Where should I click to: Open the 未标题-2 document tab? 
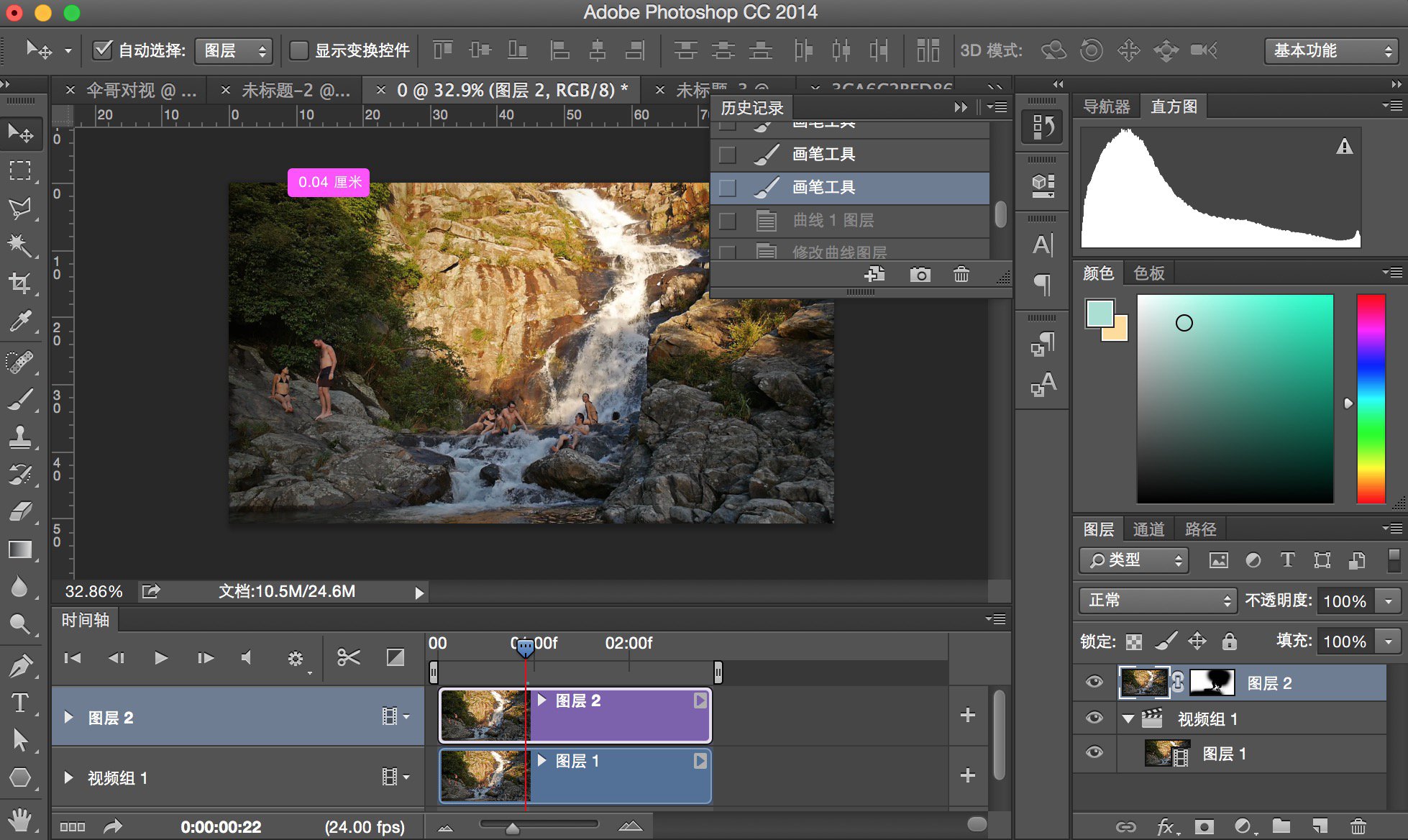(296, 90)
